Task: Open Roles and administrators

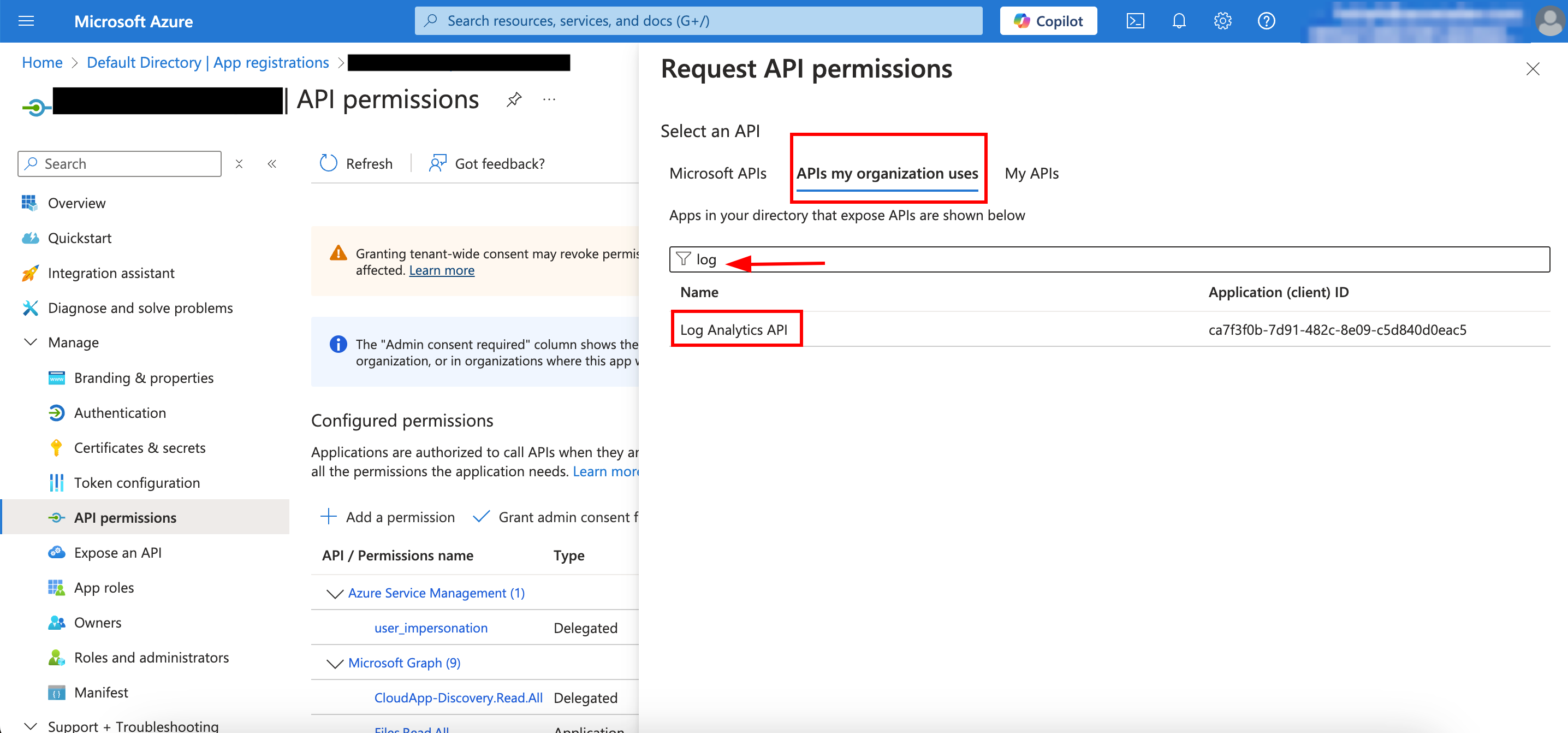Action: pos(151,658)
